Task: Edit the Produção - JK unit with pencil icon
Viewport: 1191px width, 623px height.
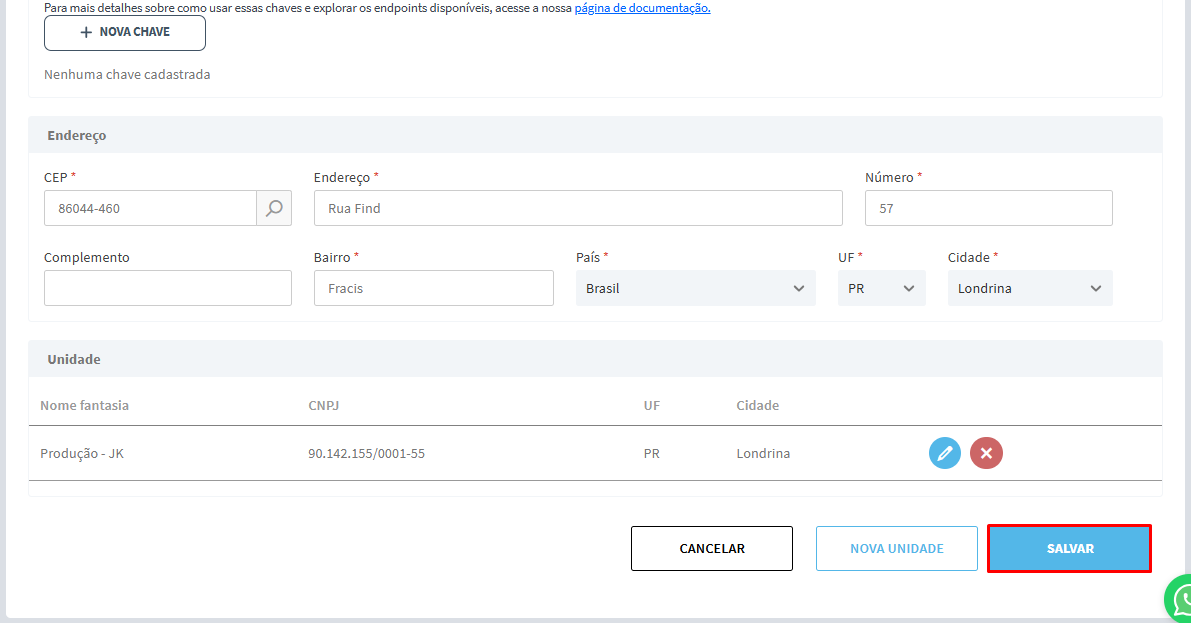Action: click(x=944, y=453)
